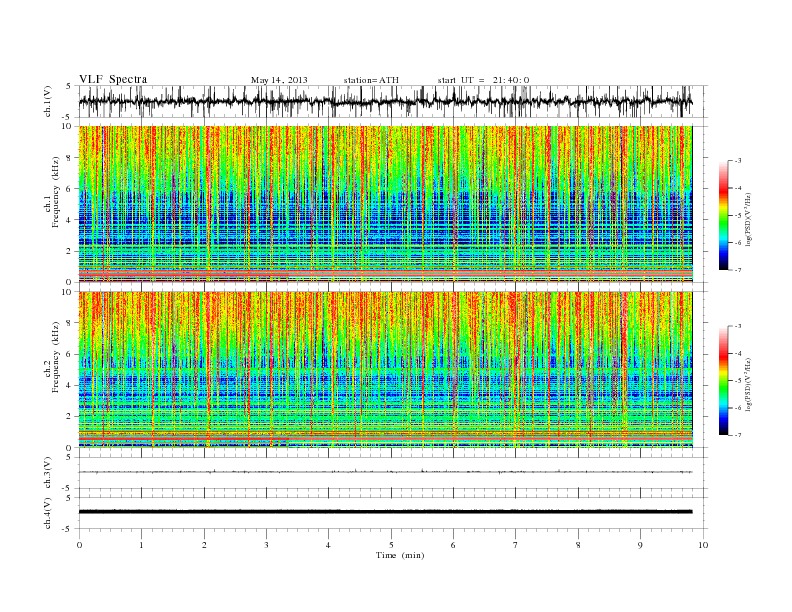Click the ch.1 spectrogram color bar
Viewport: 792px width, 612px height.
pyautogui.click(x=723, y=215)
